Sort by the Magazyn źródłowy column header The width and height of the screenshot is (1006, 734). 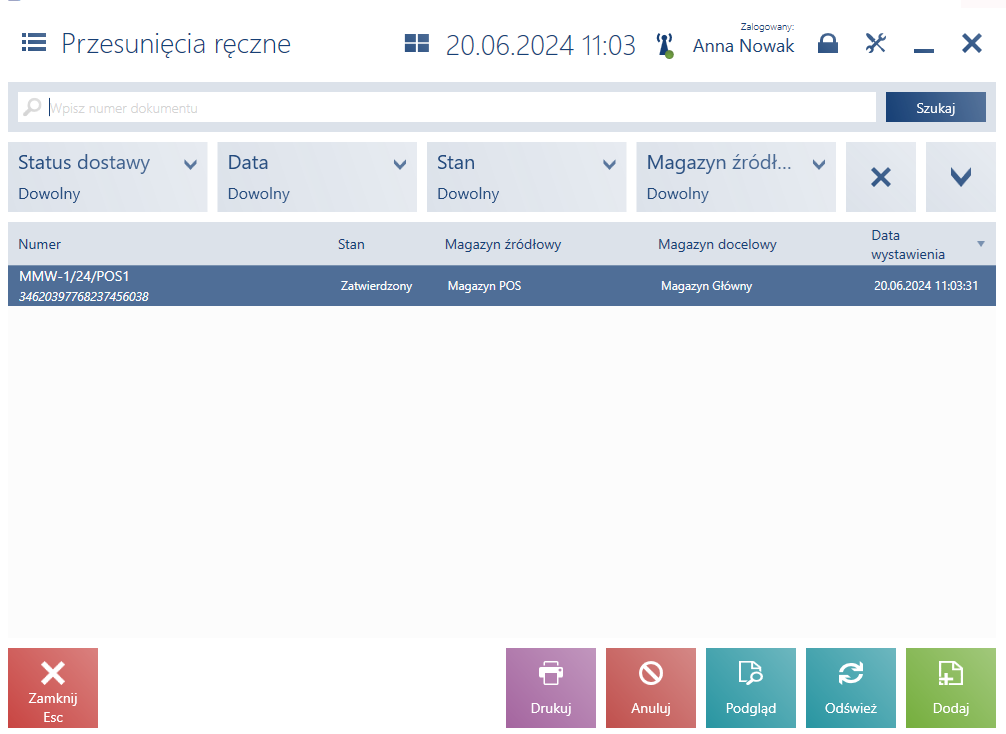click(x=503, y=244)
